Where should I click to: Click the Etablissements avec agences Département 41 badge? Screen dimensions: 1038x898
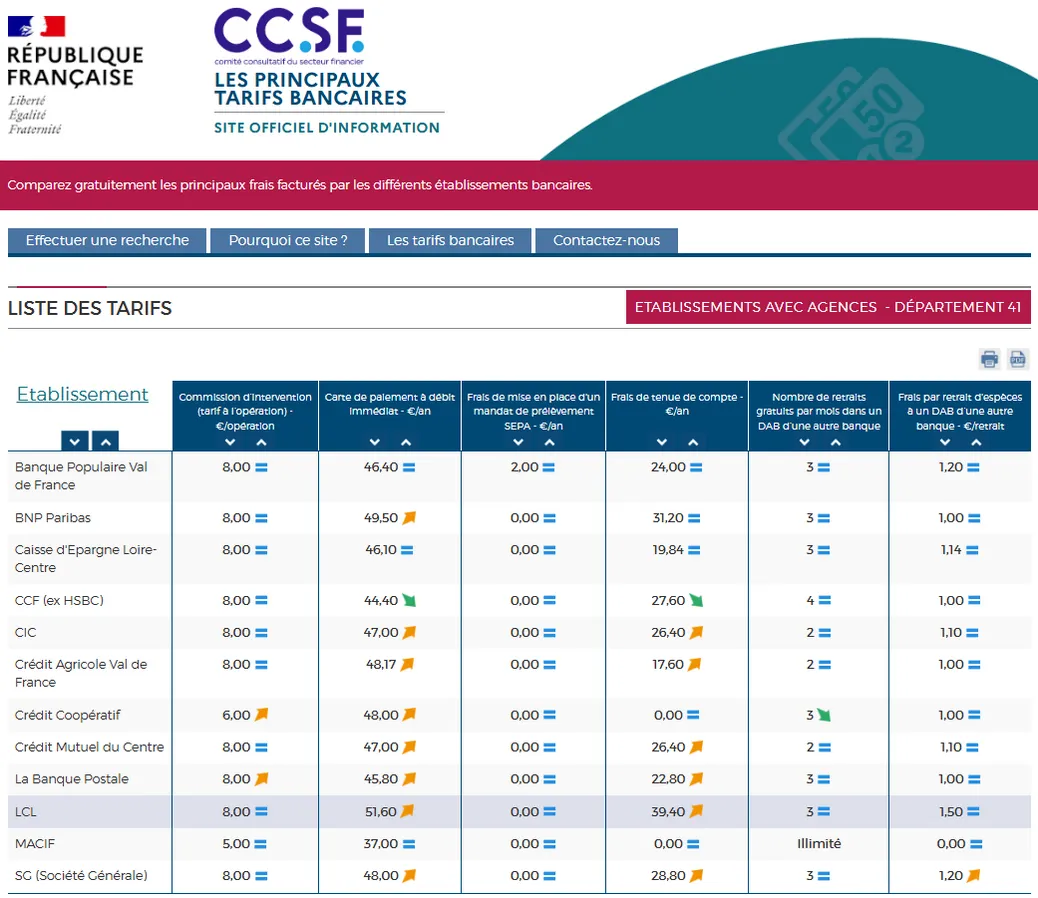coord(828,307)
